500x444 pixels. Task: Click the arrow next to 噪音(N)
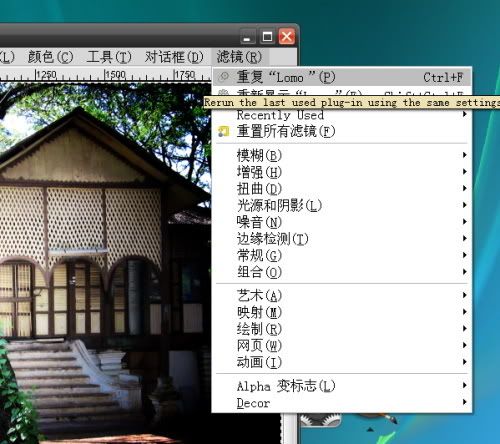click(465, 222)
